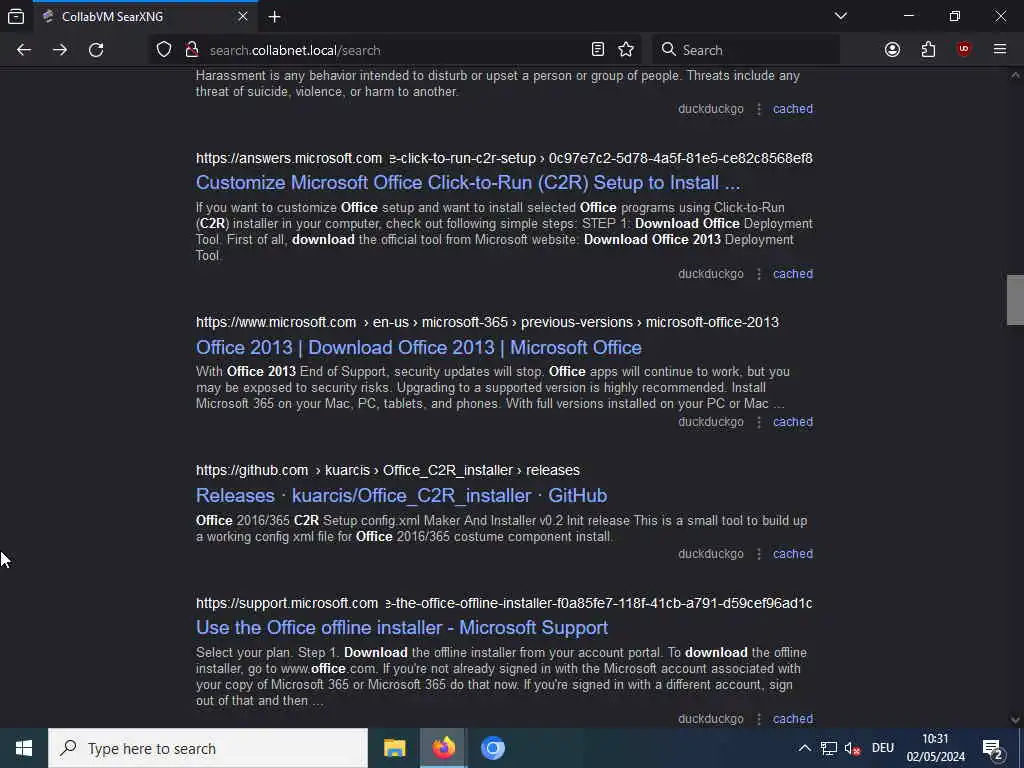Viewport: 1024px width, 768px height.
Task: Open File Explorer from the taskbar
Action: pos(394,748)
